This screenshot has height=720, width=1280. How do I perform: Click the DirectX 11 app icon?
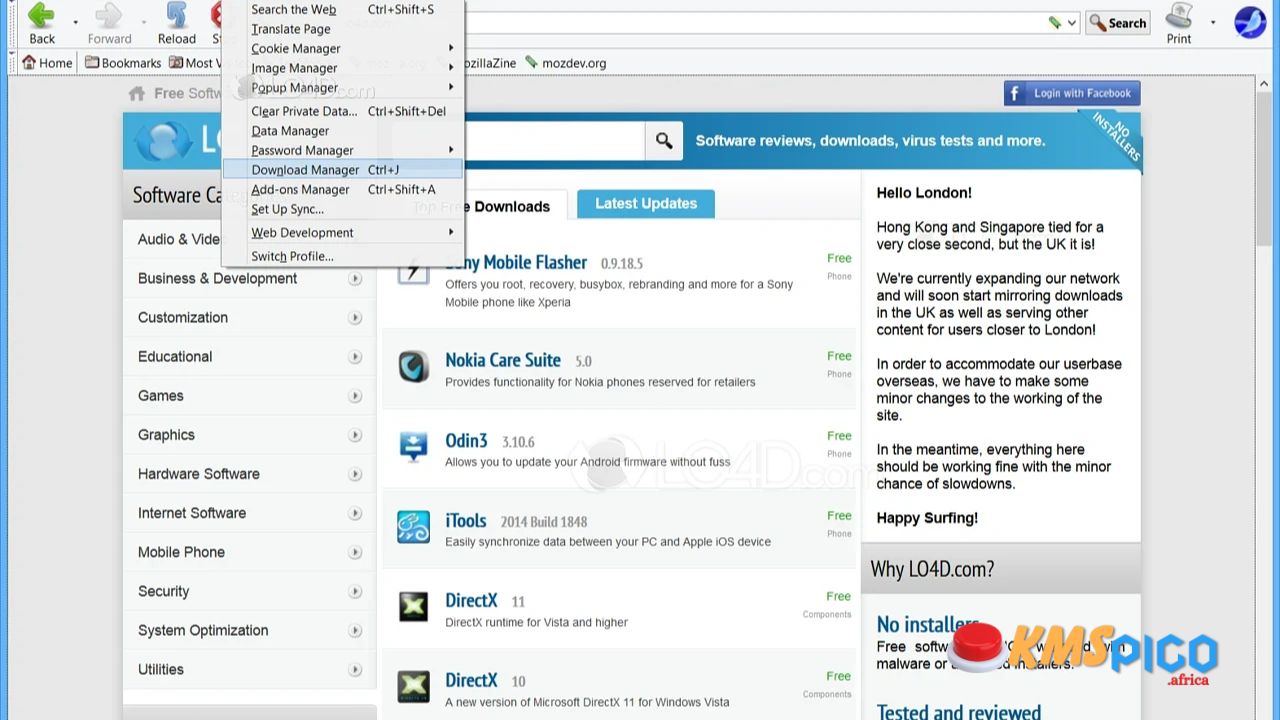point(413,606)
